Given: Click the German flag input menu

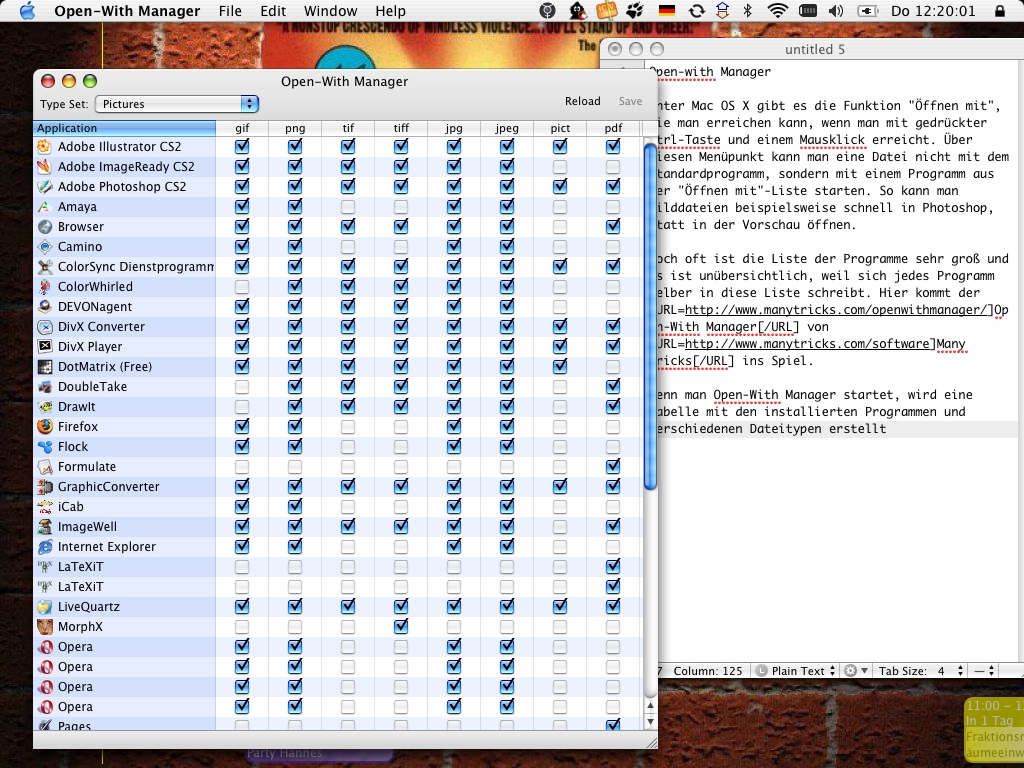Looking at the screenshot, I should [667, 10].
